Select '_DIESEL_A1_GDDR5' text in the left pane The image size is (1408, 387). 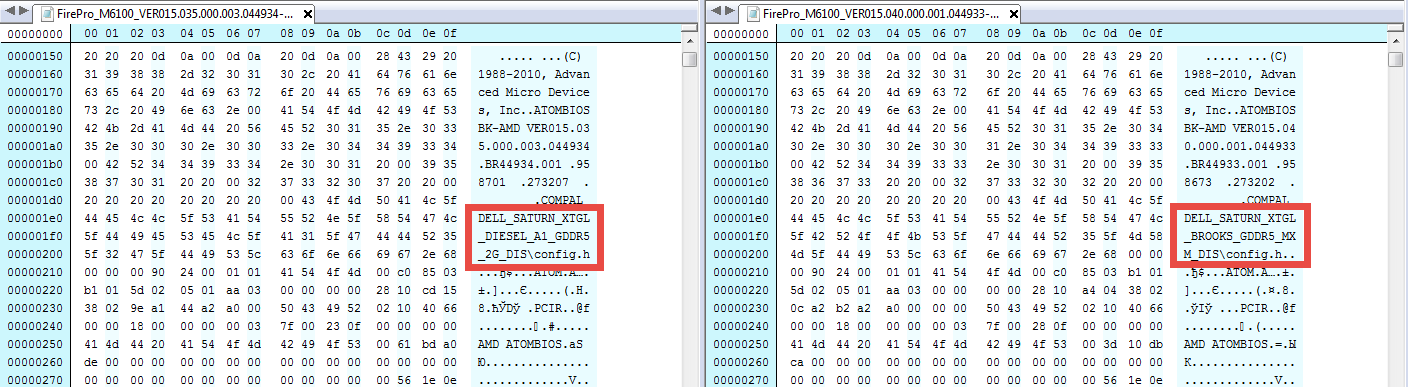(x=534, y=237)
